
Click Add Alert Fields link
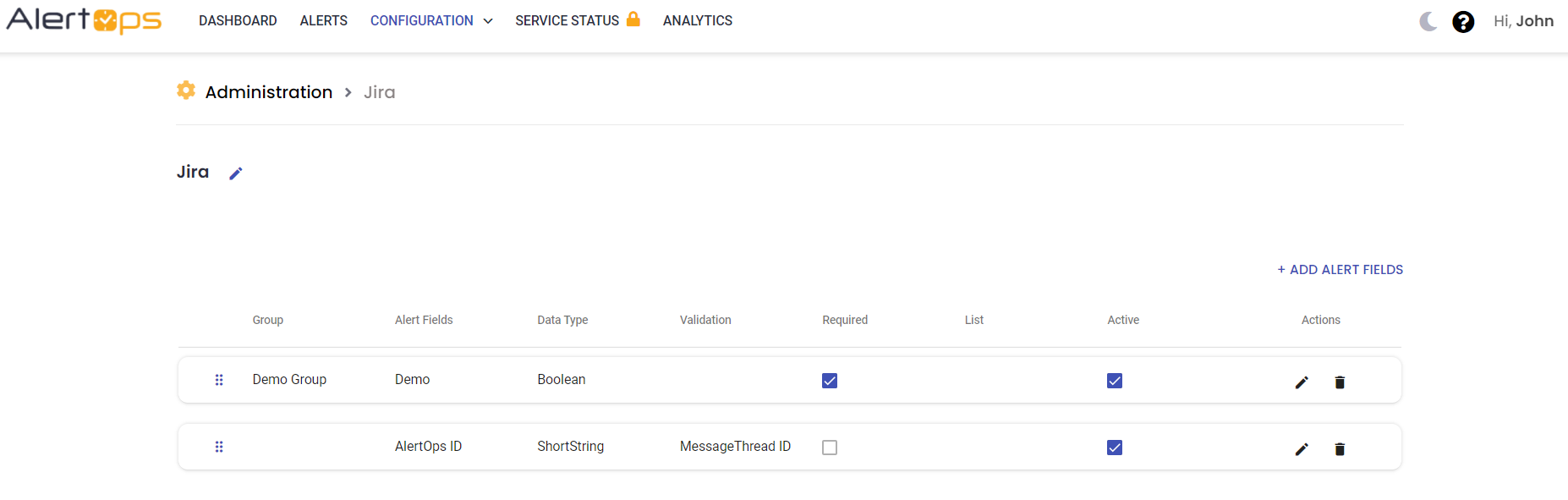pyautogui.click(x=1340, y=269)
